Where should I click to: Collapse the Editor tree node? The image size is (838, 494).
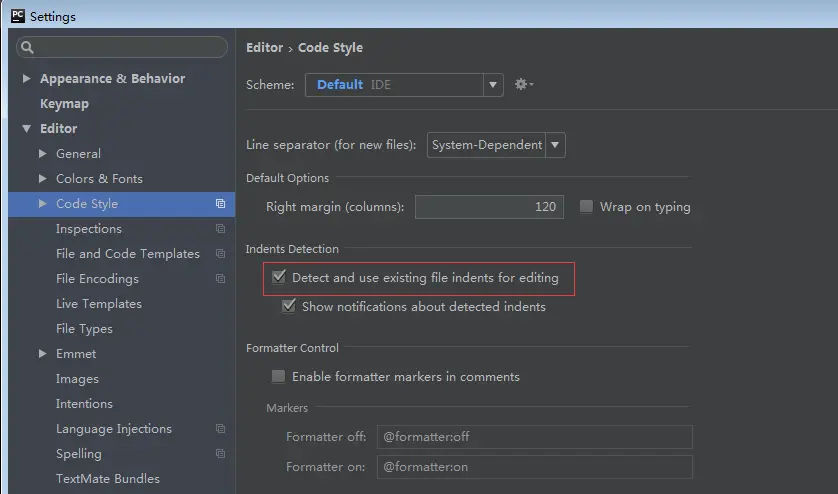pos(26,129)
